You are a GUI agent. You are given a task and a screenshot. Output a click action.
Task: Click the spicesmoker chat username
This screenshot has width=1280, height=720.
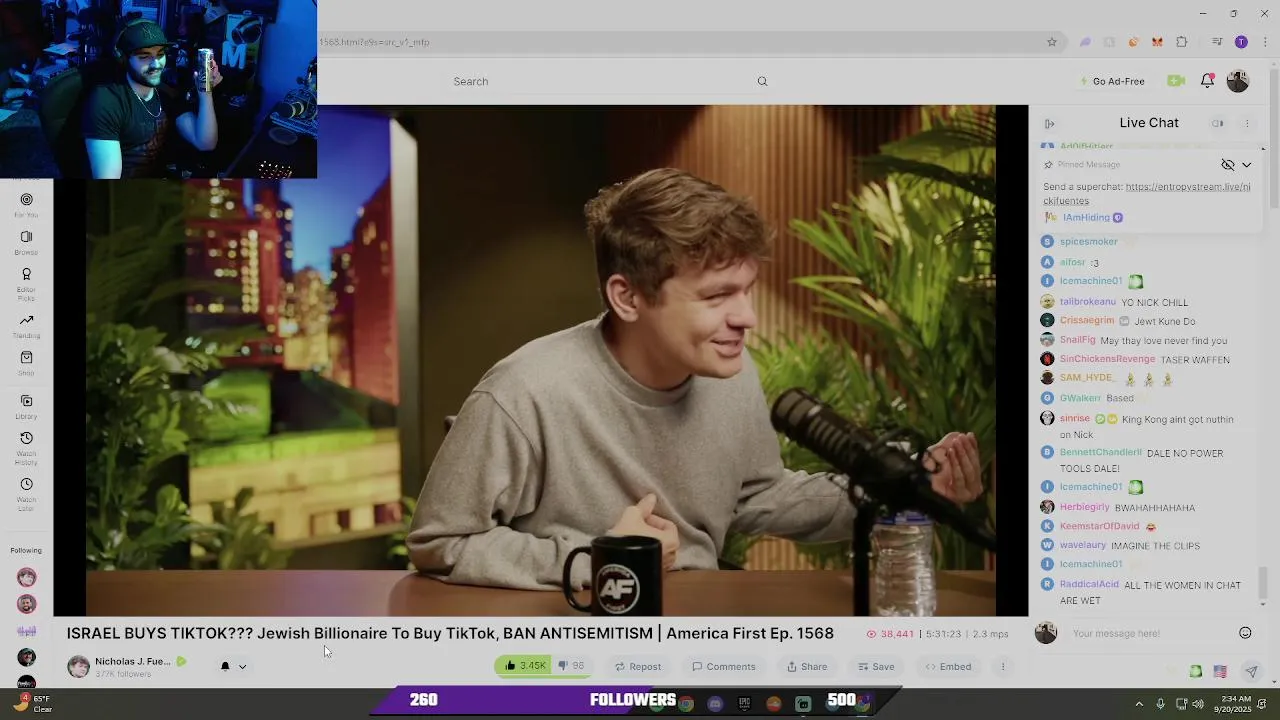[1088, 241]
